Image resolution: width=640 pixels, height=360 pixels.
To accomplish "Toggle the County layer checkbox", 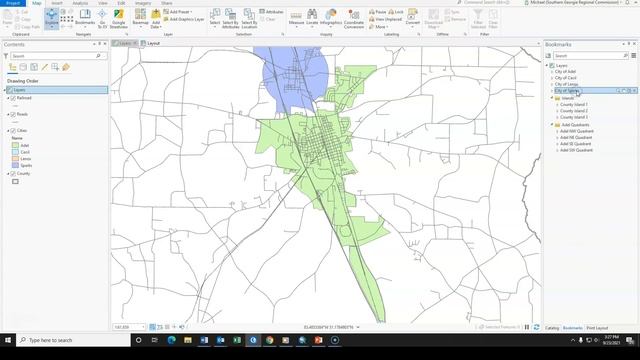I will (x=13, y=173).
